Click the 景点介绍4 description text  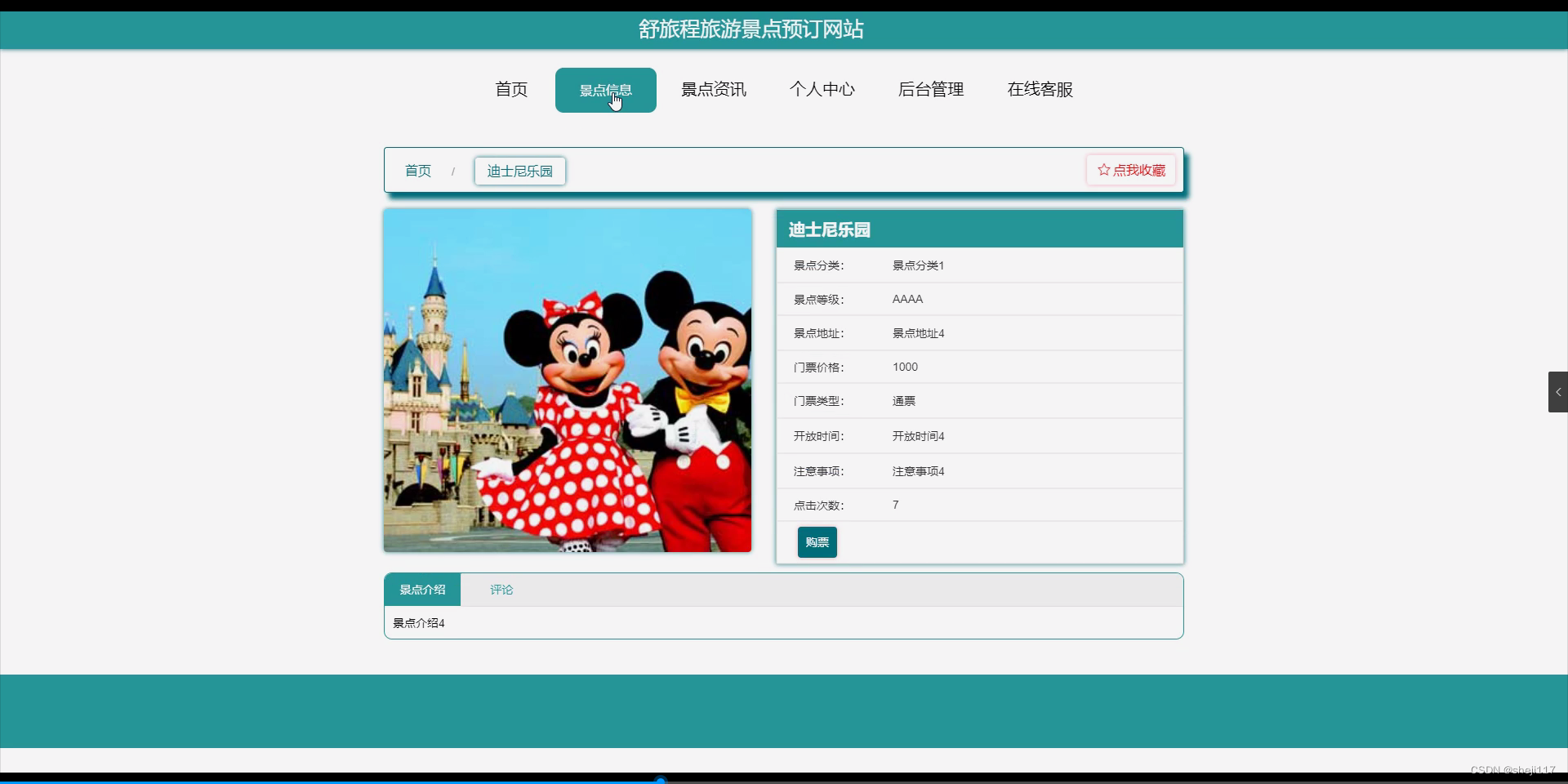coord(418,622)
